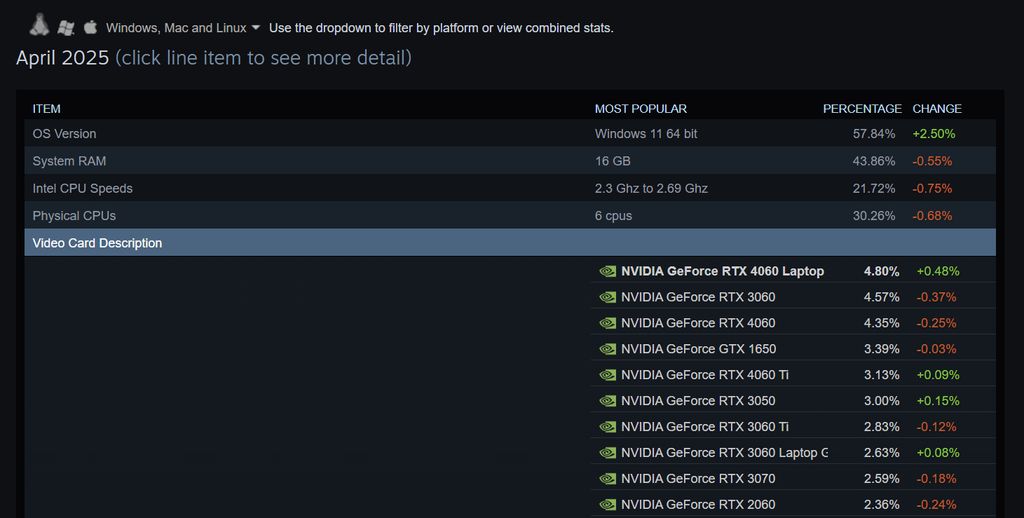Click NVIDIA logo beside GeForce RTX 3060

pos(607,297)
